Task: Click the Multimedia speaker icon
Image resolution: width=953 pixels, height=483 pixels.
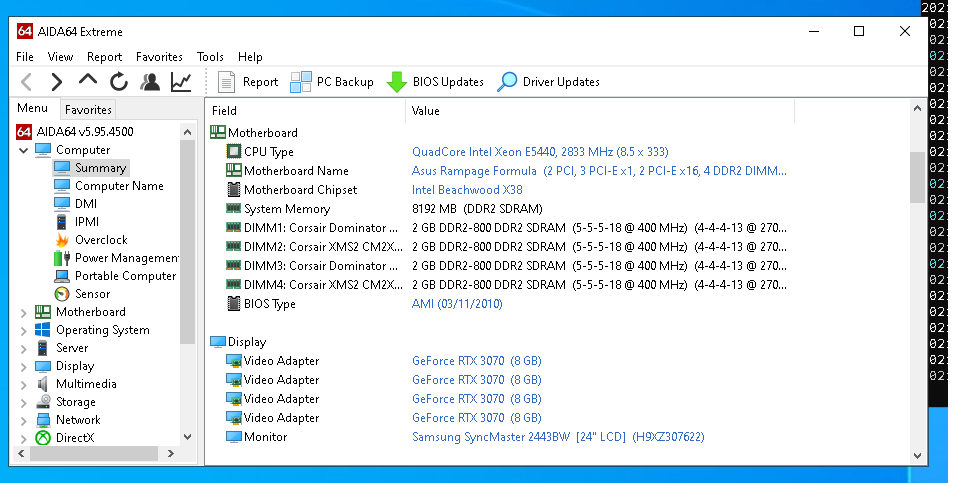Action: pyautogui.click(x=43, y=384)
